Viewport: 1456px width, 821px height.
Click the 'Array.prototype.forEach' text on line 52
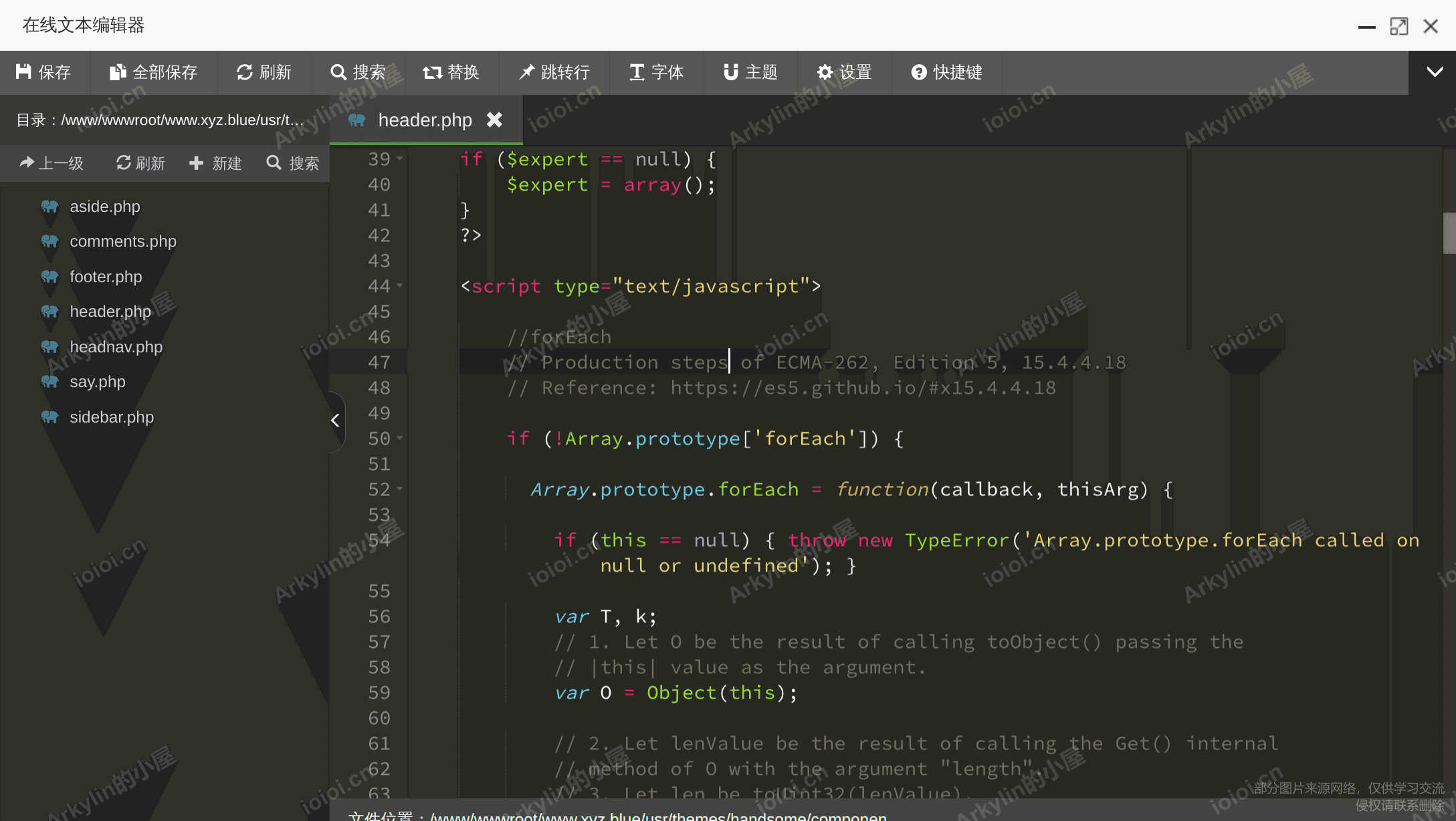(x=665, y=489)
